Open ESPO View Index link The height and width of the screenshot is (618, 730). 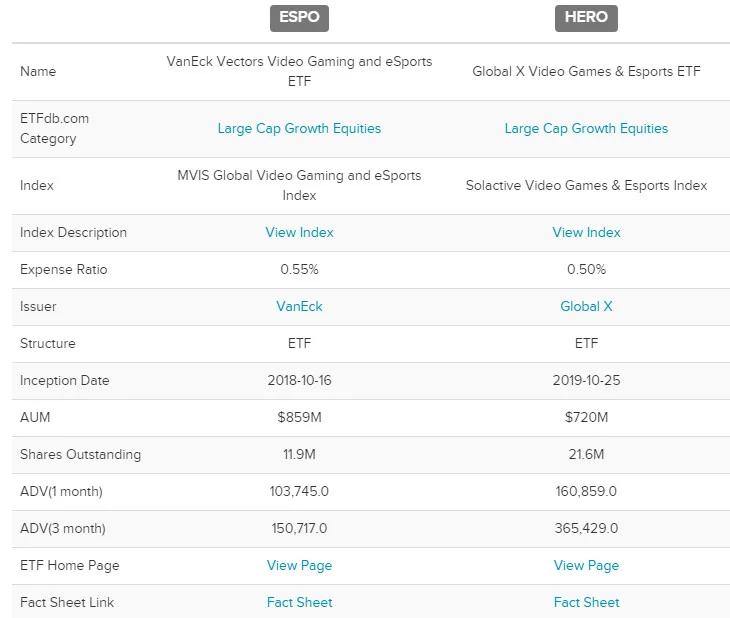(299, 232)
